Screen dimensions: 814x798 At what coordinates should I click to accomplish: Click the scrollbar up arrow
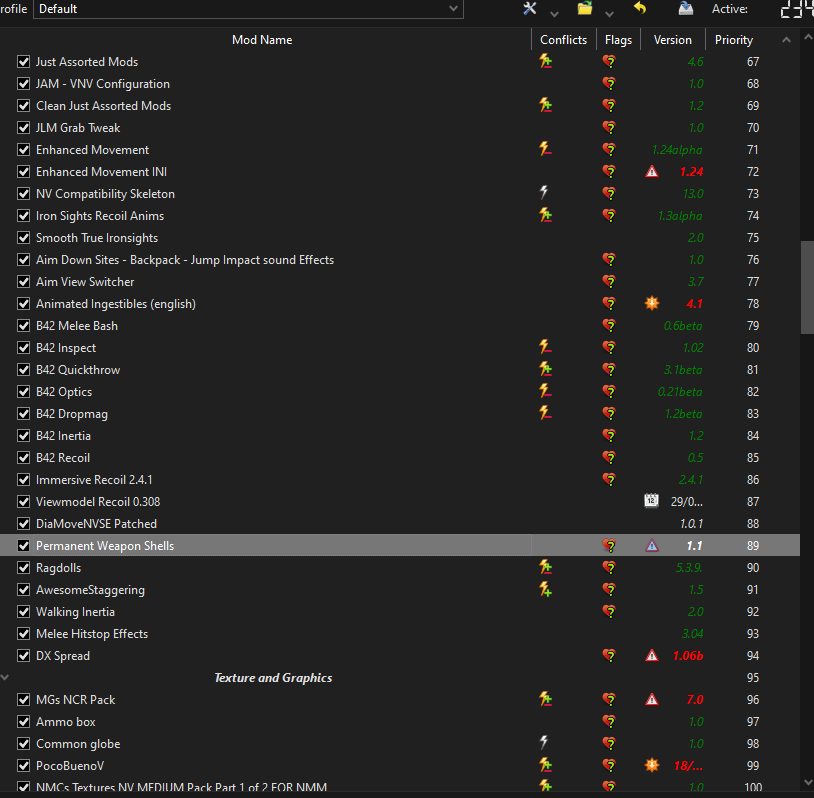coord(808,37)
